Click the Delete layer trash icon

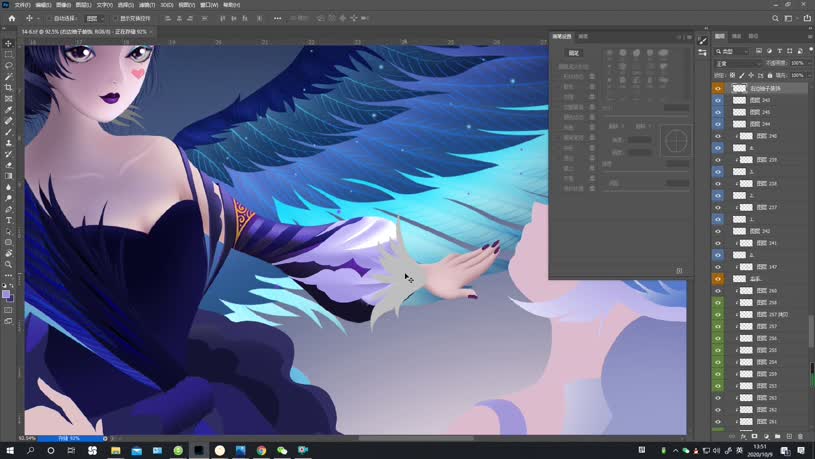click(800, 437)
